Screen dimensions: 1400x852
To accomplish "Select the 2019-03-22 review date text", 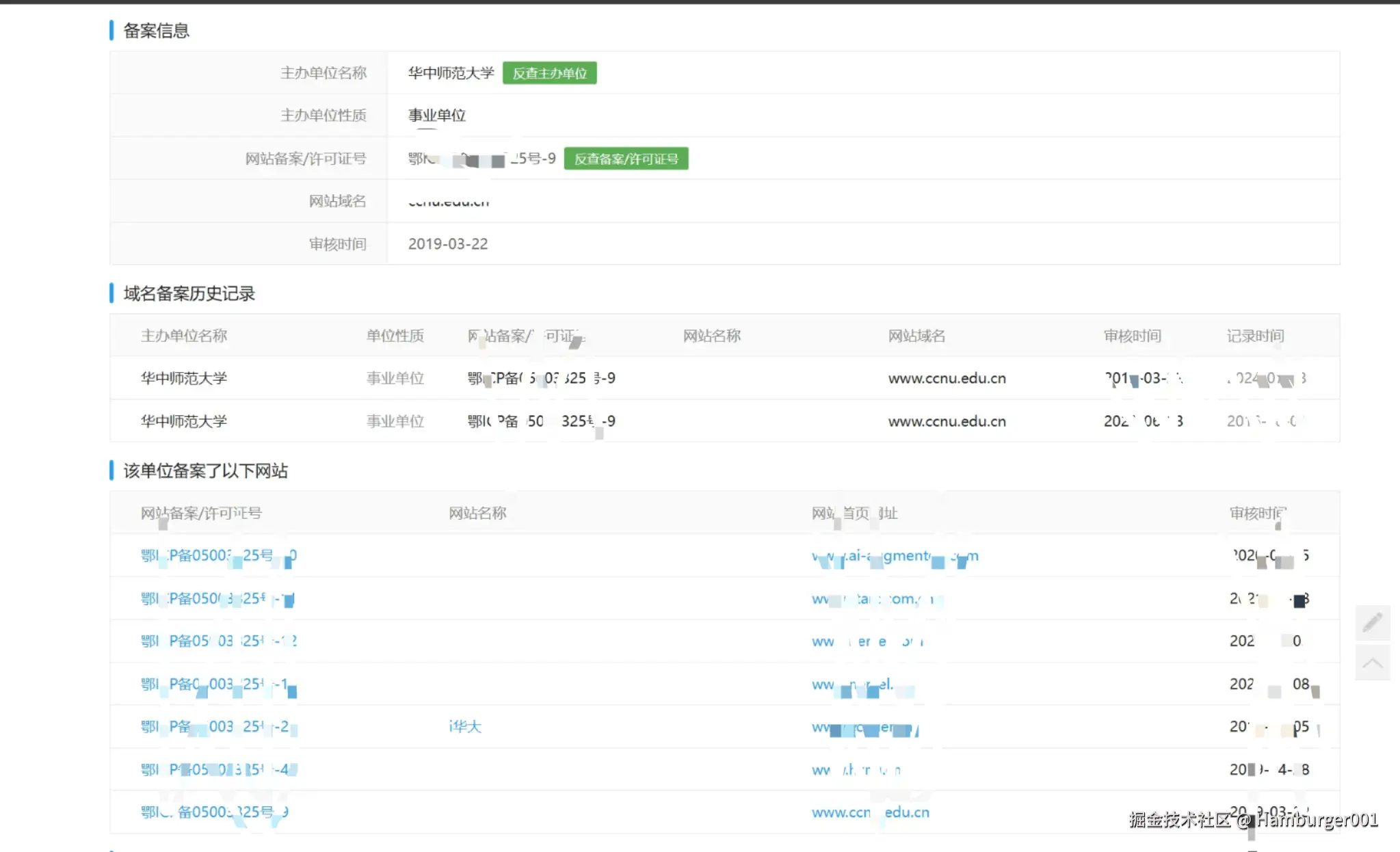I will click(448, 244).
